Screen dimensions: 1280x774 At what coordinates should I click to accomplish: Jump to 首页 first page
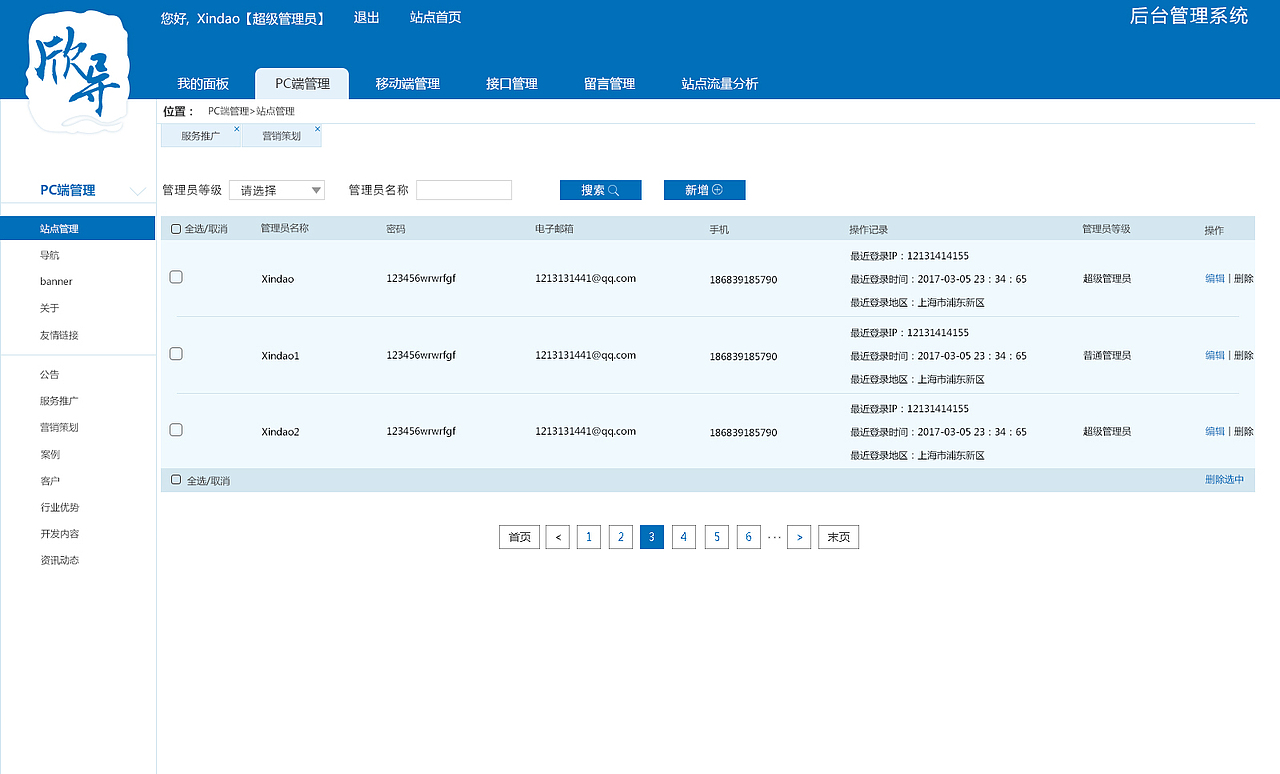(x=520, y=537)
